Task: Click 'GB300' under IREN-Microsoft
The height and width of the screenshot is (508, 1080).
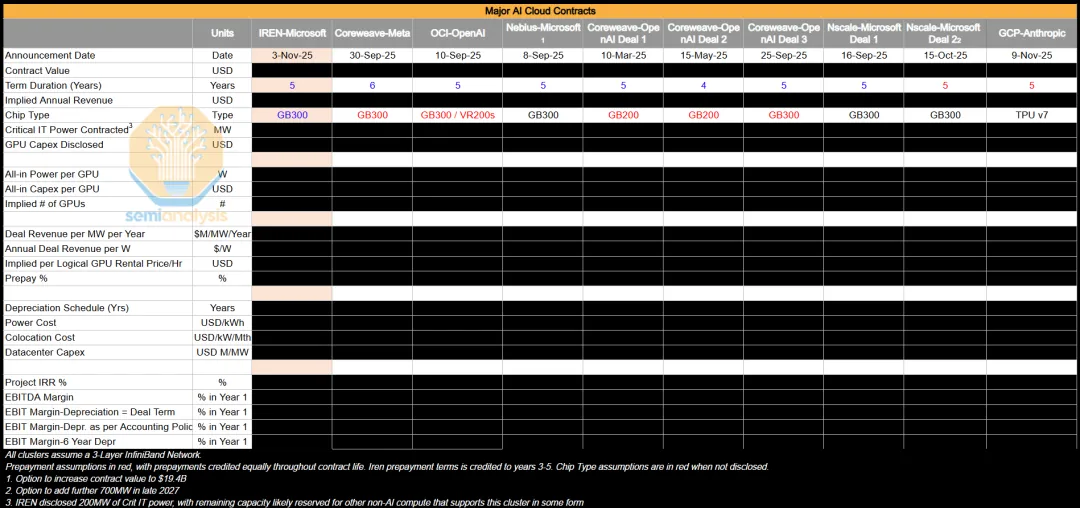Action: [x=292, y=115]
